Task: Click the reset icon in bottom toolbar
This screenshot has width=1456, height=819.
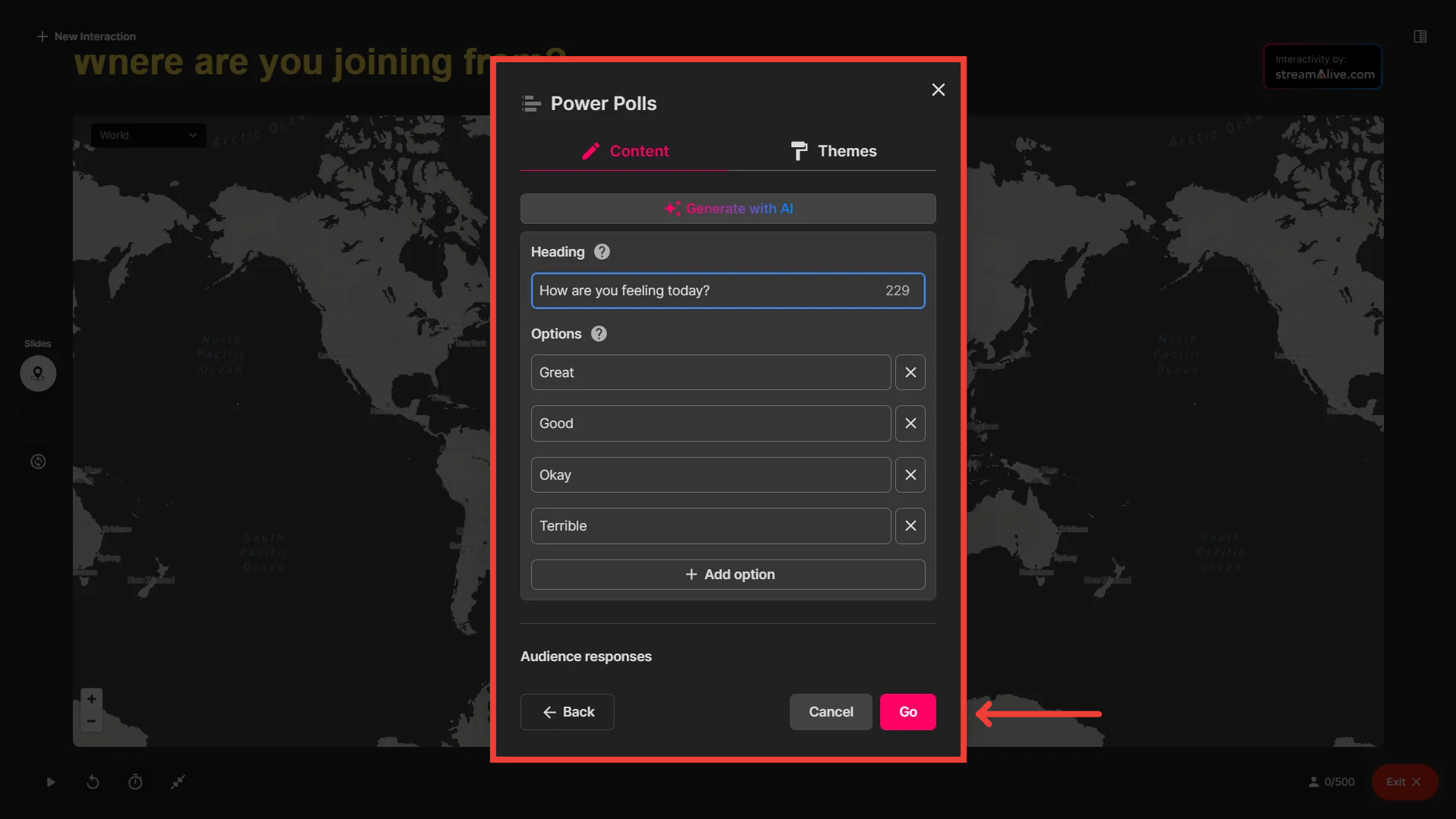Action: 93,782
